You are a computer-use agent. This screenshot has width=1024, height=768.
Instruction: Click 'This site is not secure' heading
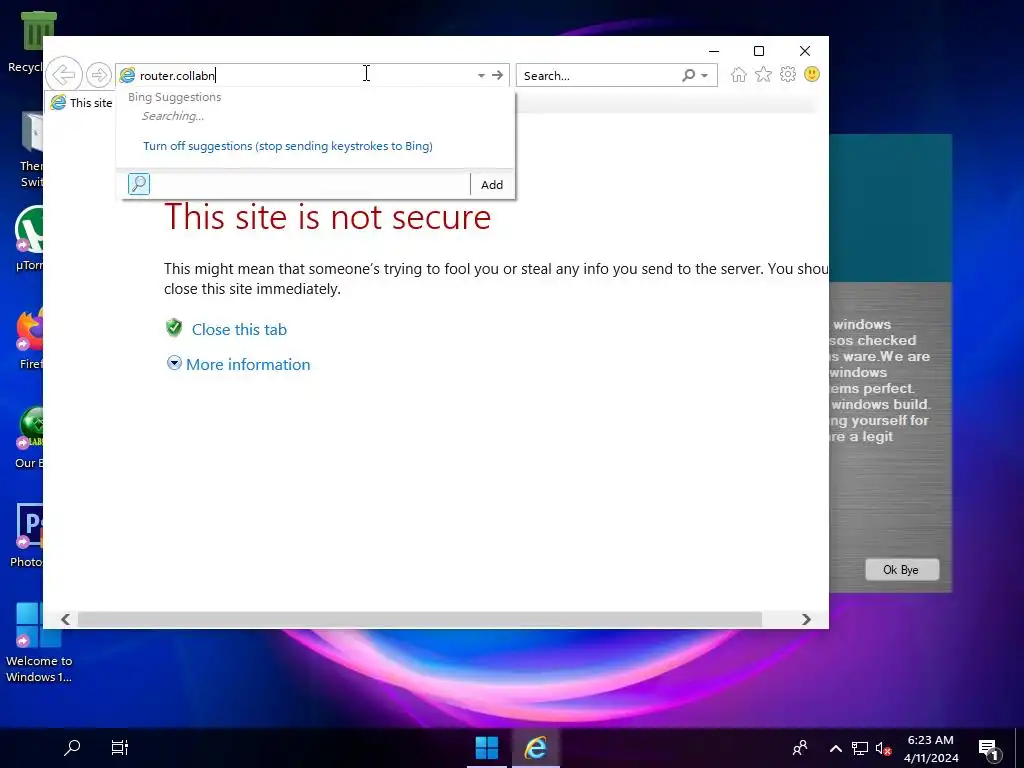pyautogui.click(x=327, y=217)
